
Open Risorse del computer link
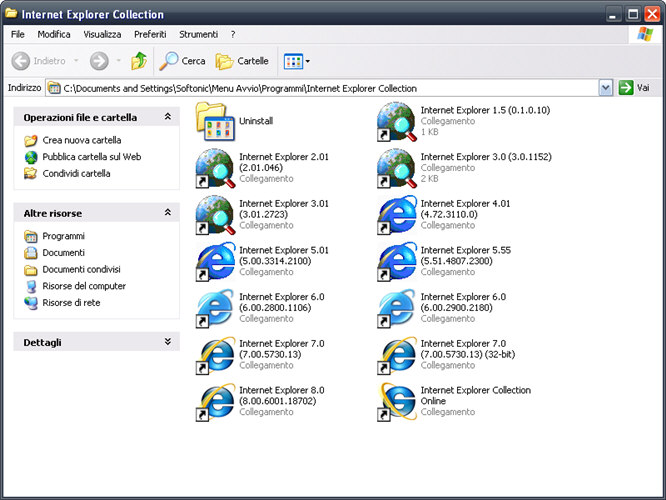pyautogui.click(x=84, y=286)
